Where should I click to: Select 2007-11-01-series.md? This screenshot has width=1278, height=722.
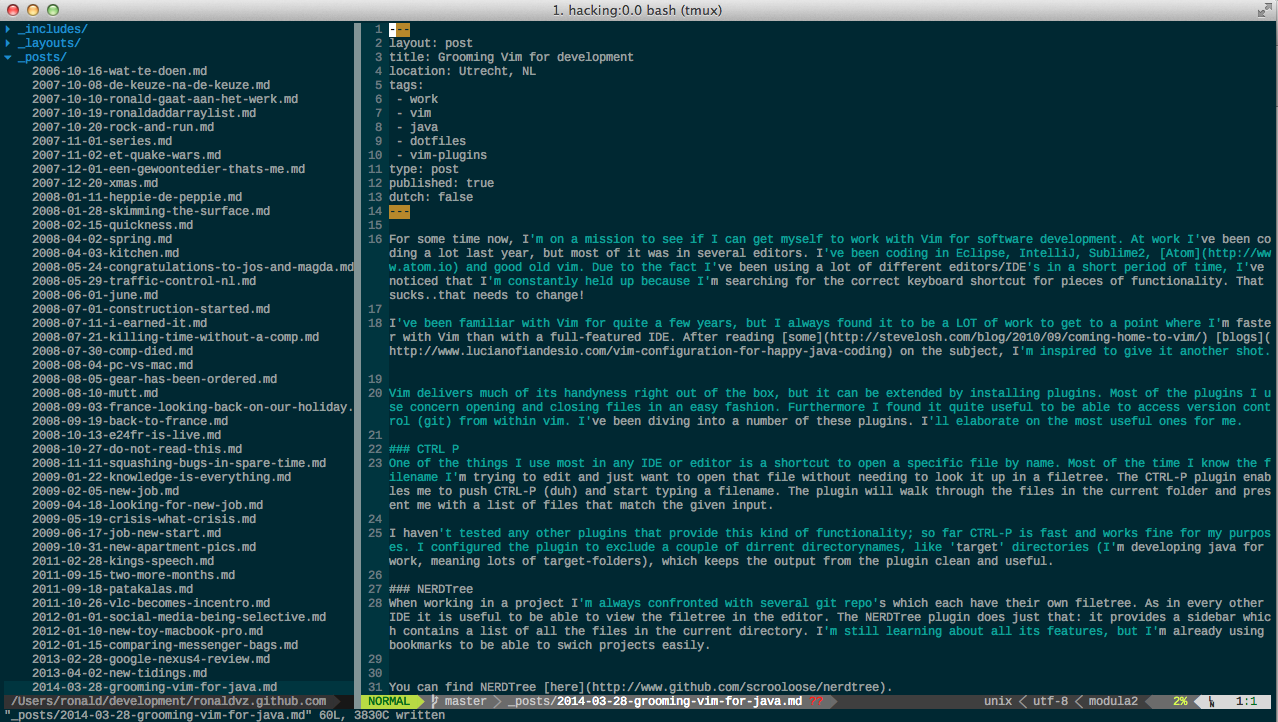[x=102, y=141]
